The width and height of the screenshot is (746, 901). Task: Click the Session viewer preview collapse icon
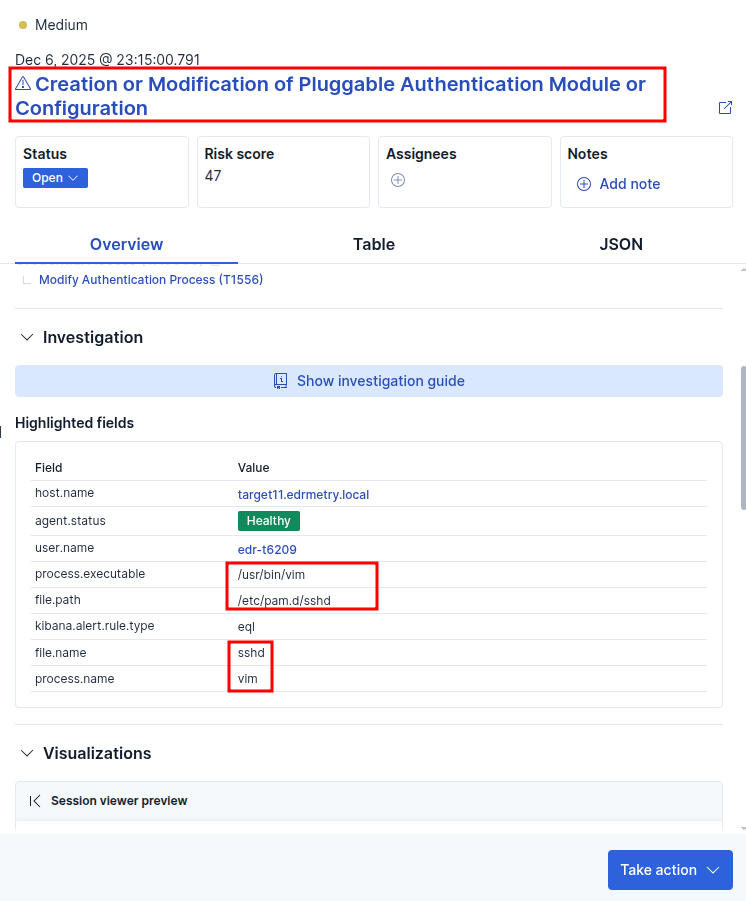point(35,801)
